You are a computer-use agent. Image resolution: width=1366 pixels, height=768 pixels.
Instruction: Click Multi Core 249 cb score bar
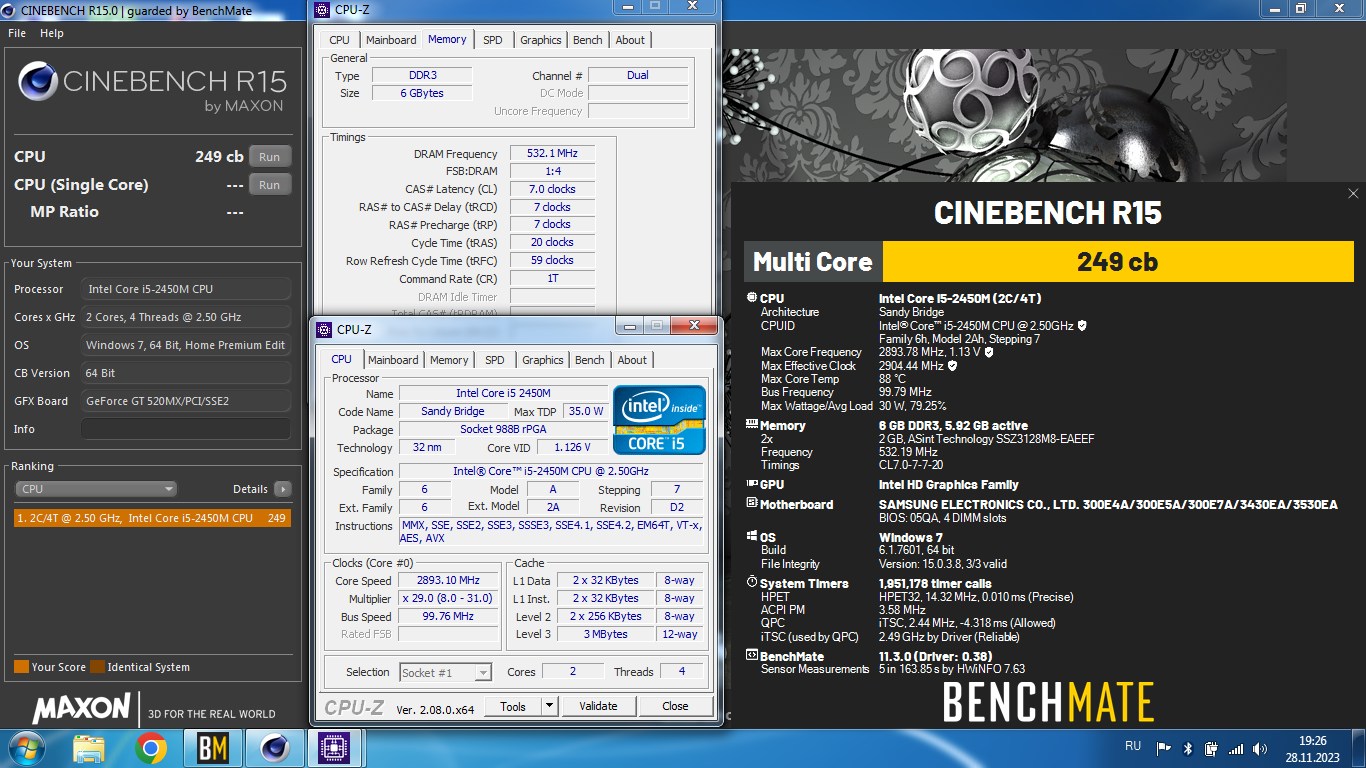1117,262
